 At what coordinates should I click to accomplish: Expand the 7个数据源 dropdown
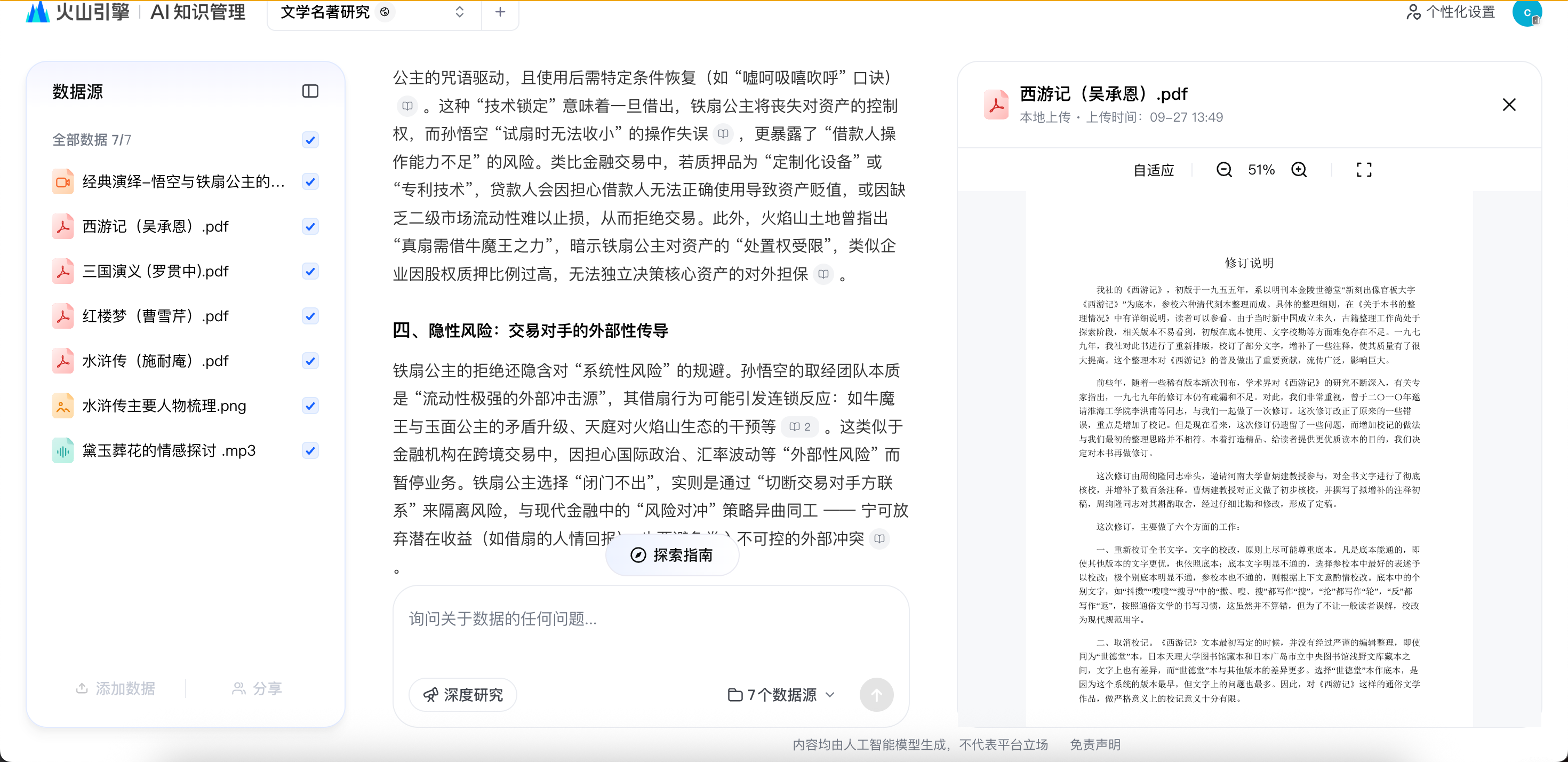click(781, 694)
